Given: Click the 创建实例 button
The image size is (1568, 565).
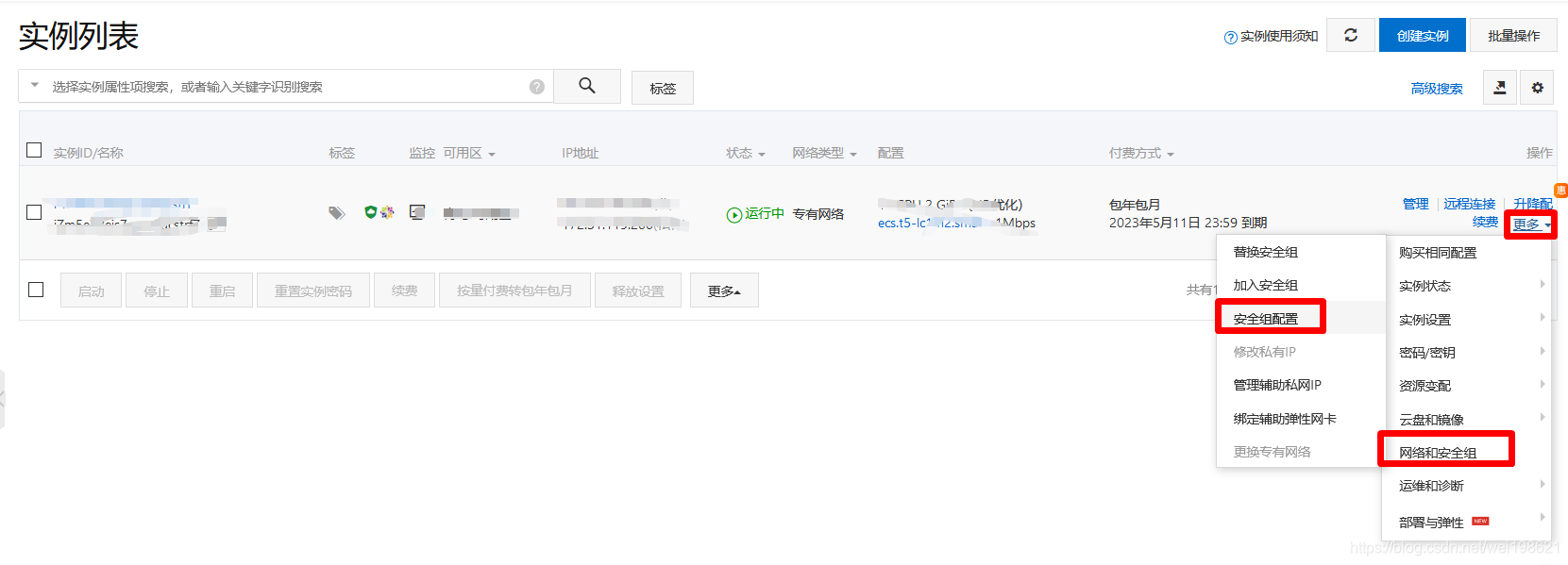Looking at the screenshot, I should tap(1423, 35).
